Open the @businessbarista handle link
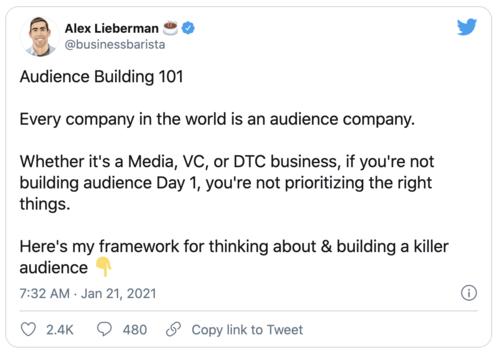Viewport: 500px width, 360px height. pyautogui.click(x=115, y=44)
